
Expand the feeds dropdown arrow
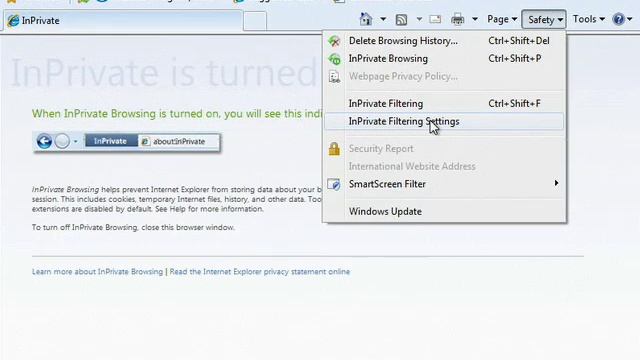419,19
